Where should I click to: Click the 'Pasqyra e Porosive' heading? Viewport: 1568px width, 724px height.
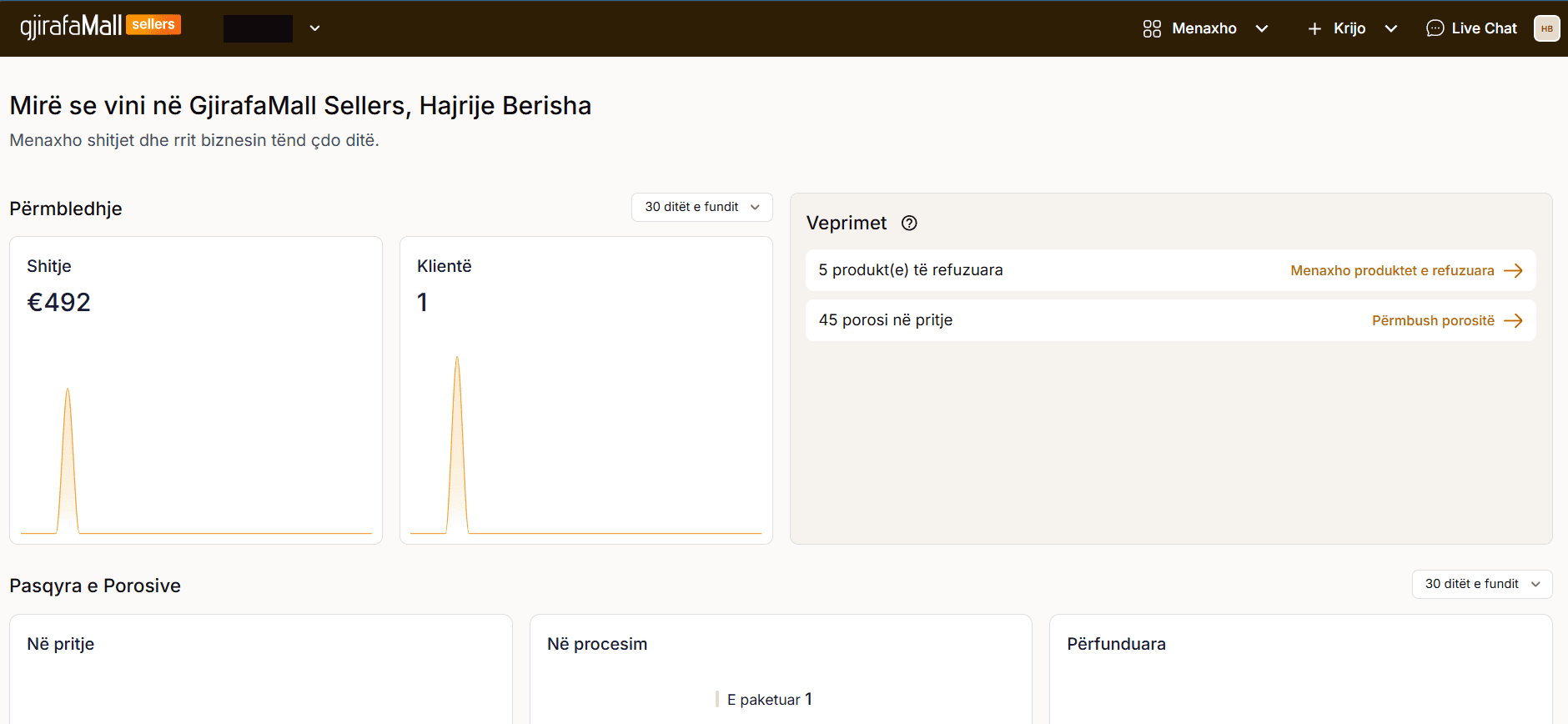pos(95,586)
